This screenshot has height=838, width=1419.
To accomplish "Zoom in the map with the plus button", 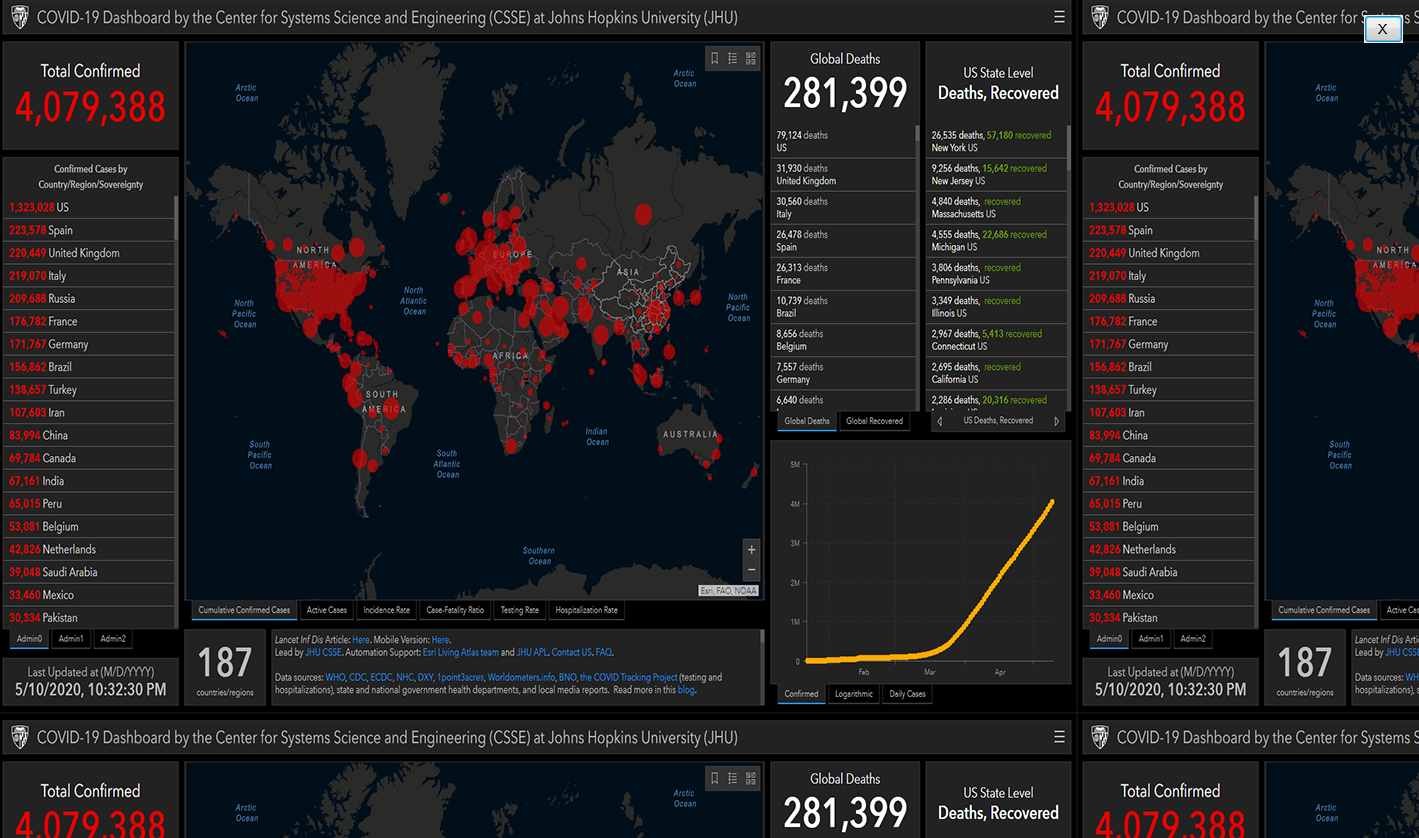I will click(752, 550).
